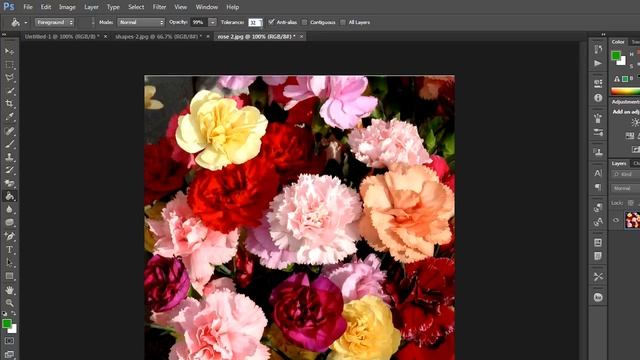640x360 pixels.
Task: Toggle Quick Mask mode
Action: [x=9, y=341]
